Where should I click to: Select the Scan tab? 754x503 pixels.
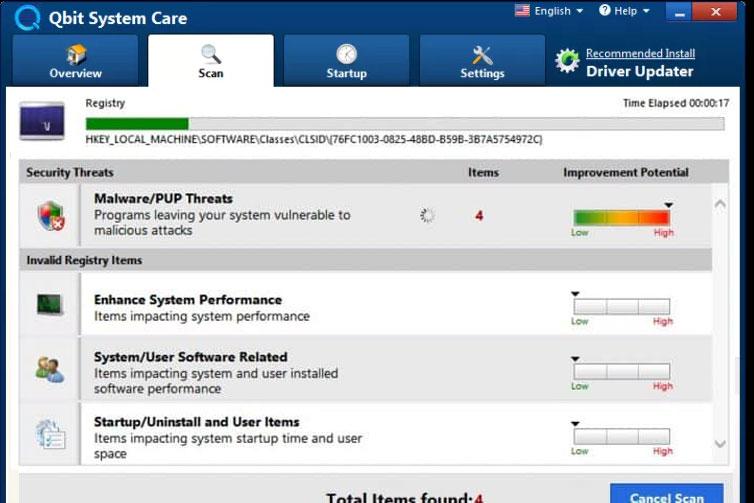coord(211,61)
